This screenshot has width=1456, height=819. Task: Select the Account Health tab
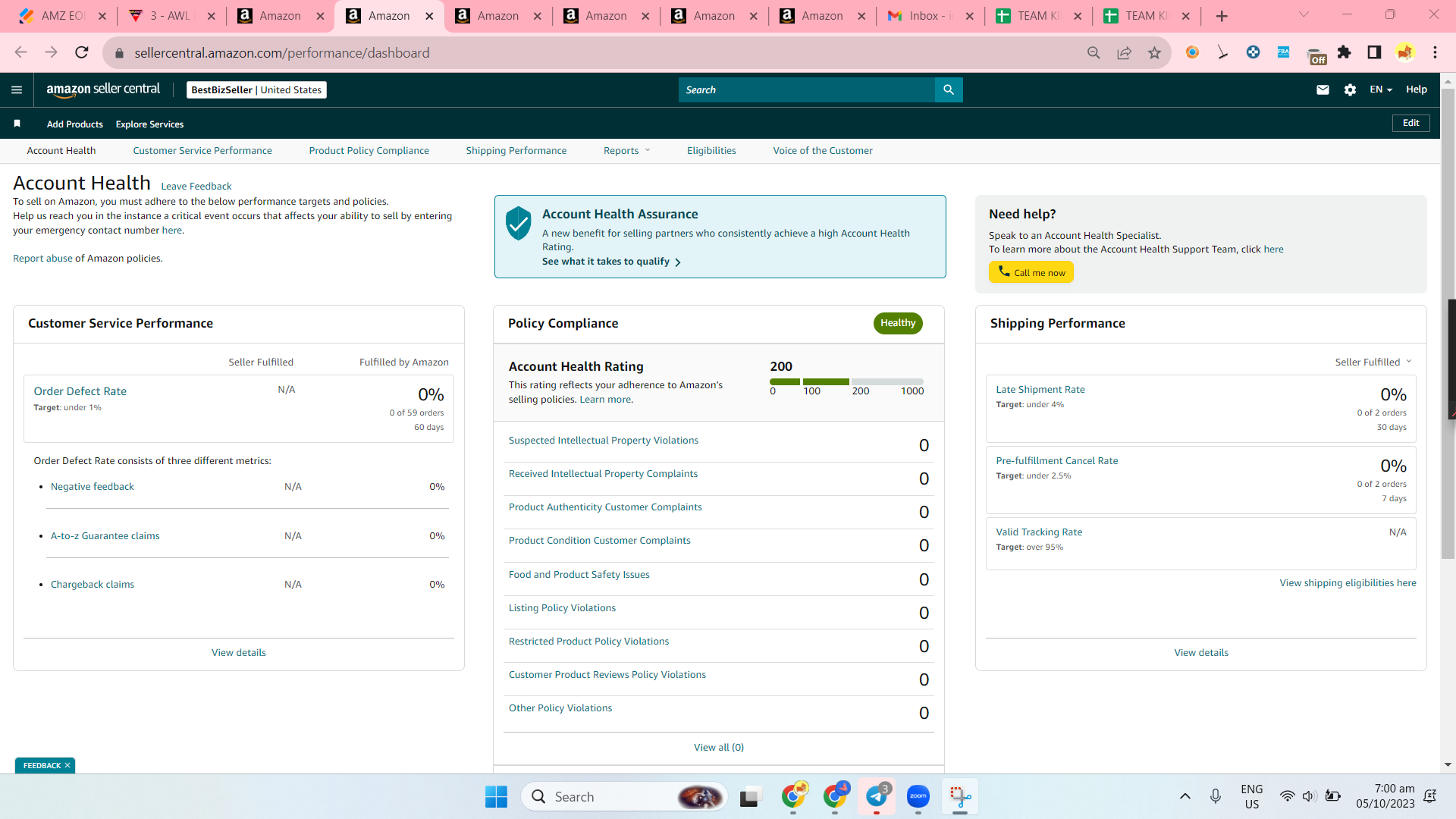coord(61,150)
